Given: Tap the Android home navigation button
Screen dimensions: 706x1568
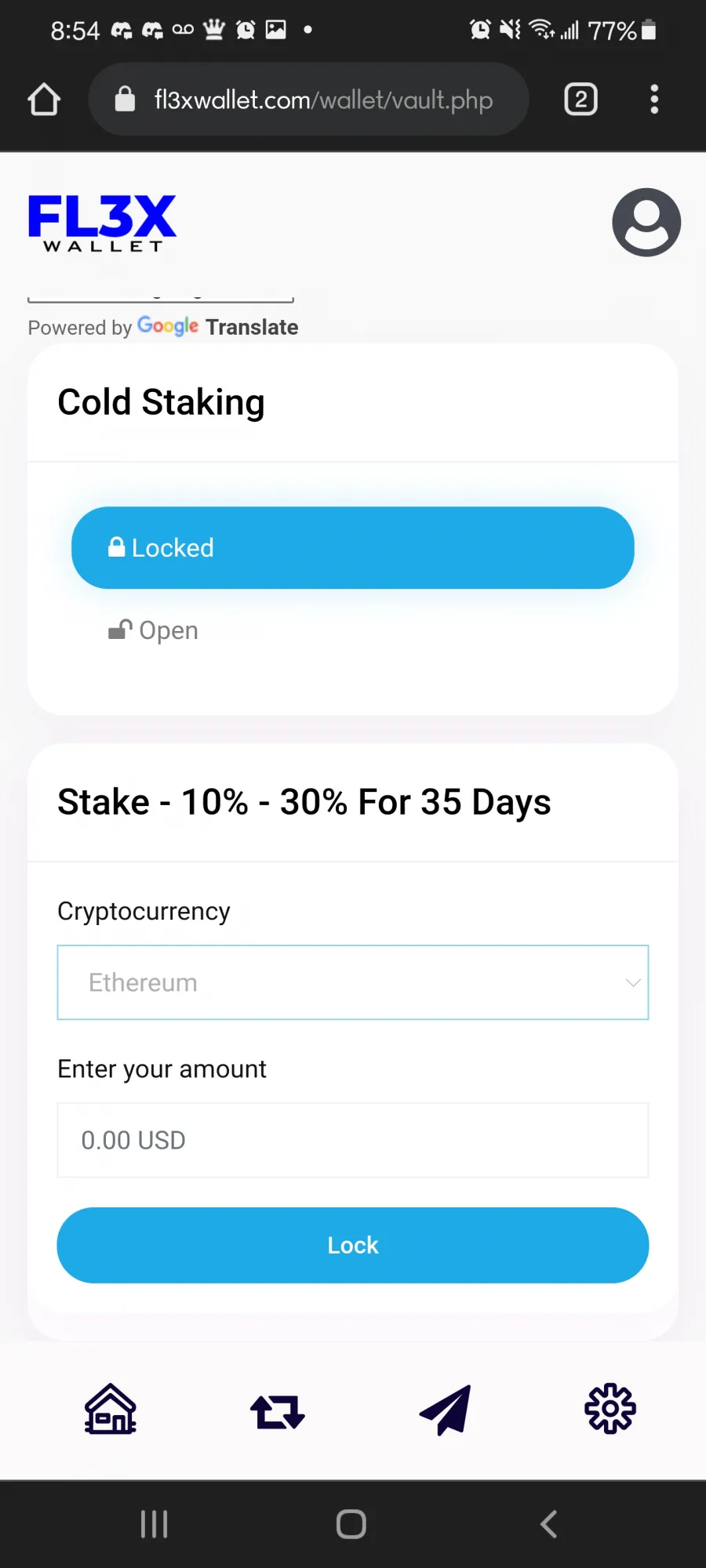Looking at the screenshot, I should [x=351, y=1524].
